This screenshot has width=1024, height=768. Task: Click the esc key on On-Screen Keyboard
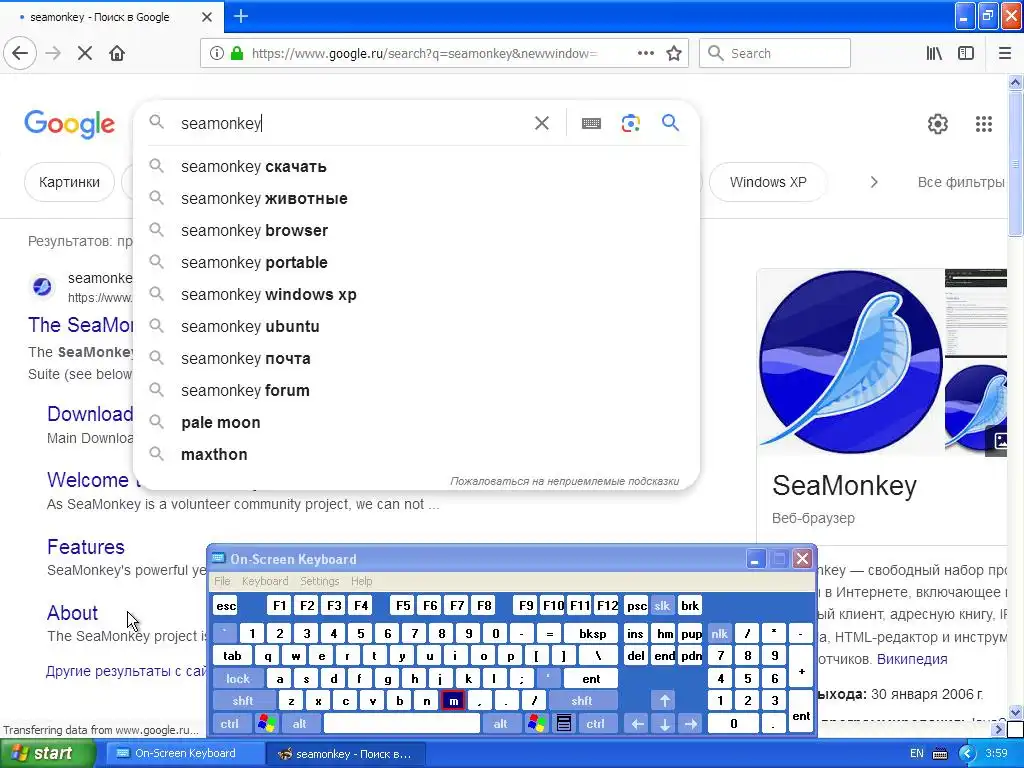pyautogui.click(x=226, y=605)
